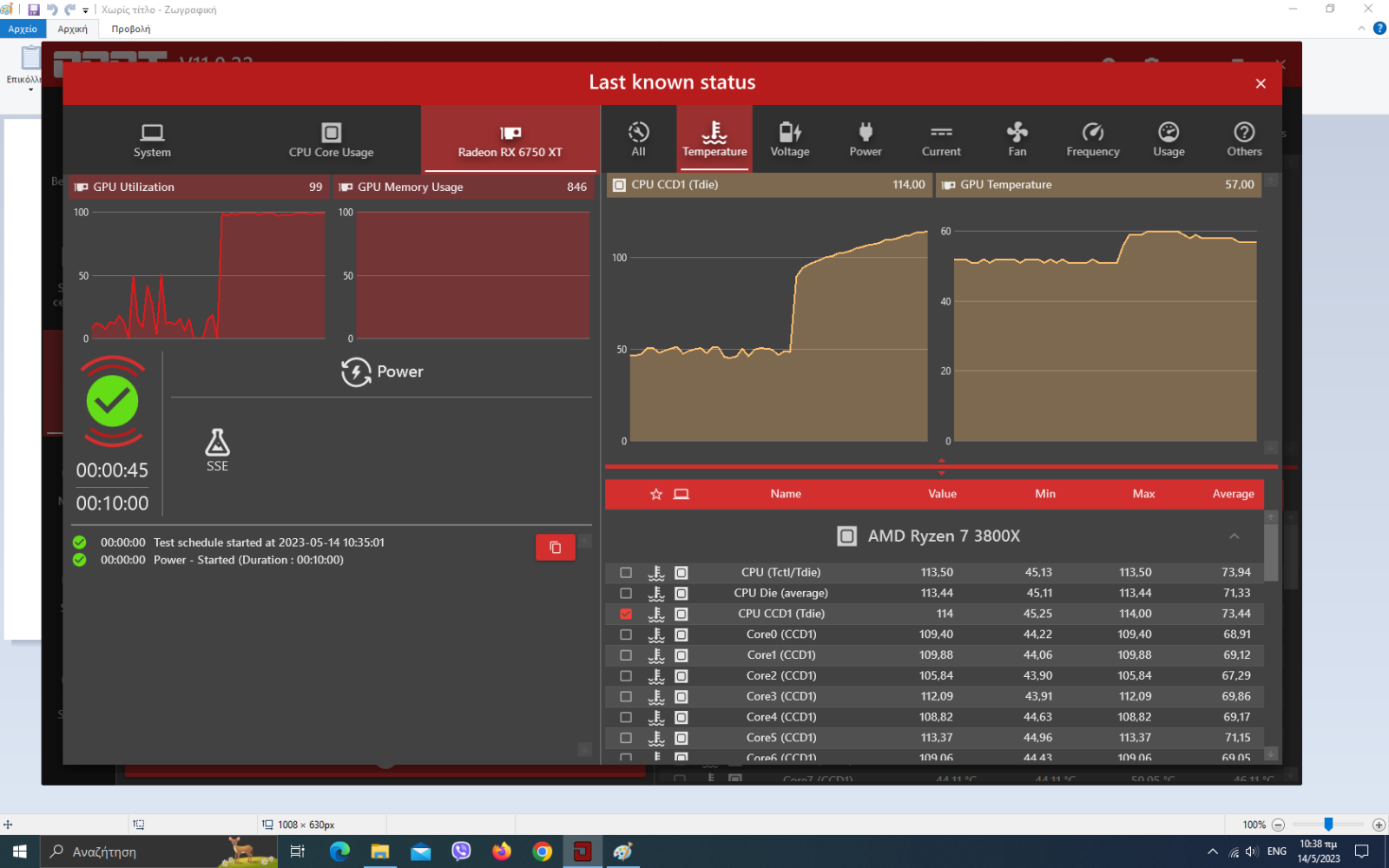Open the Frequency sensor filter
This screenshot has width=1389, height=868.
[x=1093, y=140]
